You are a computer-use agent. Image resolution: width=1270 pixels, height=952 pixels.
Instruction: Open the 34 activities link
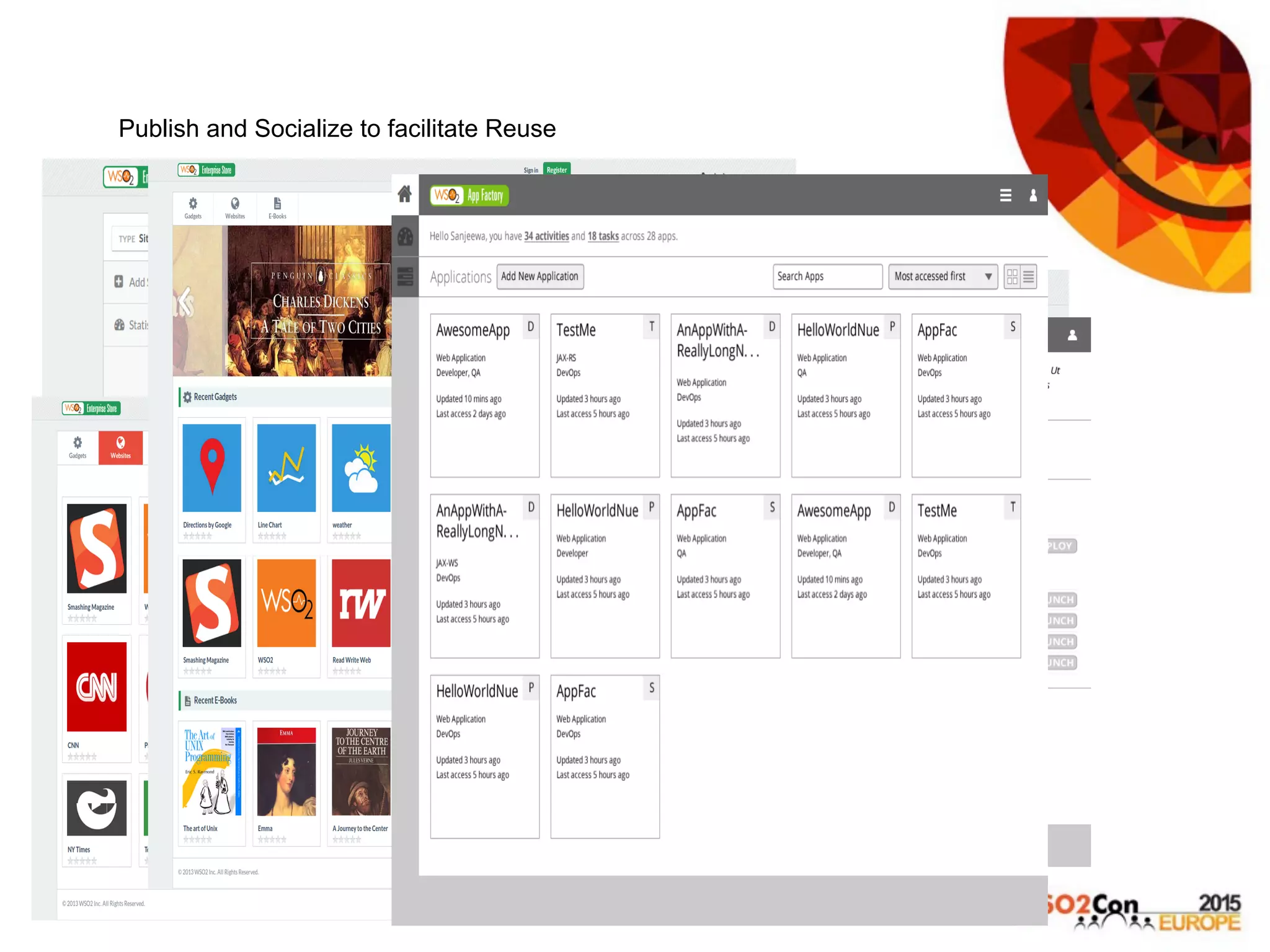(546, 236)
